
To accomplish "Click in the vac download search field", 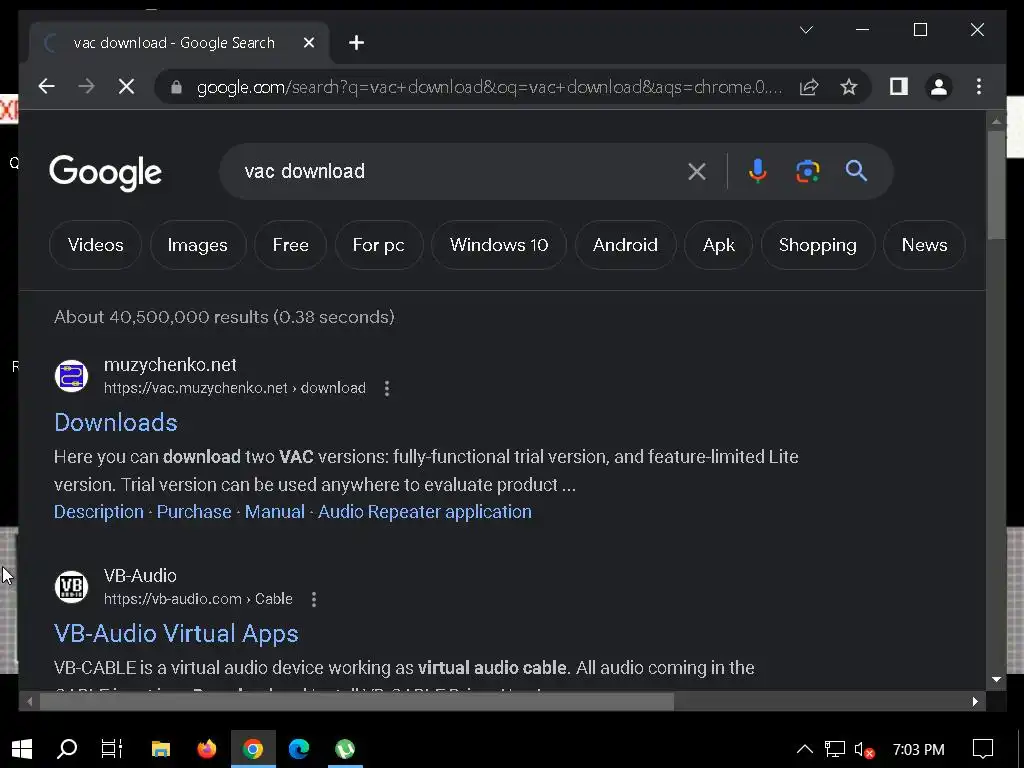I will click(x=457, y=171).
